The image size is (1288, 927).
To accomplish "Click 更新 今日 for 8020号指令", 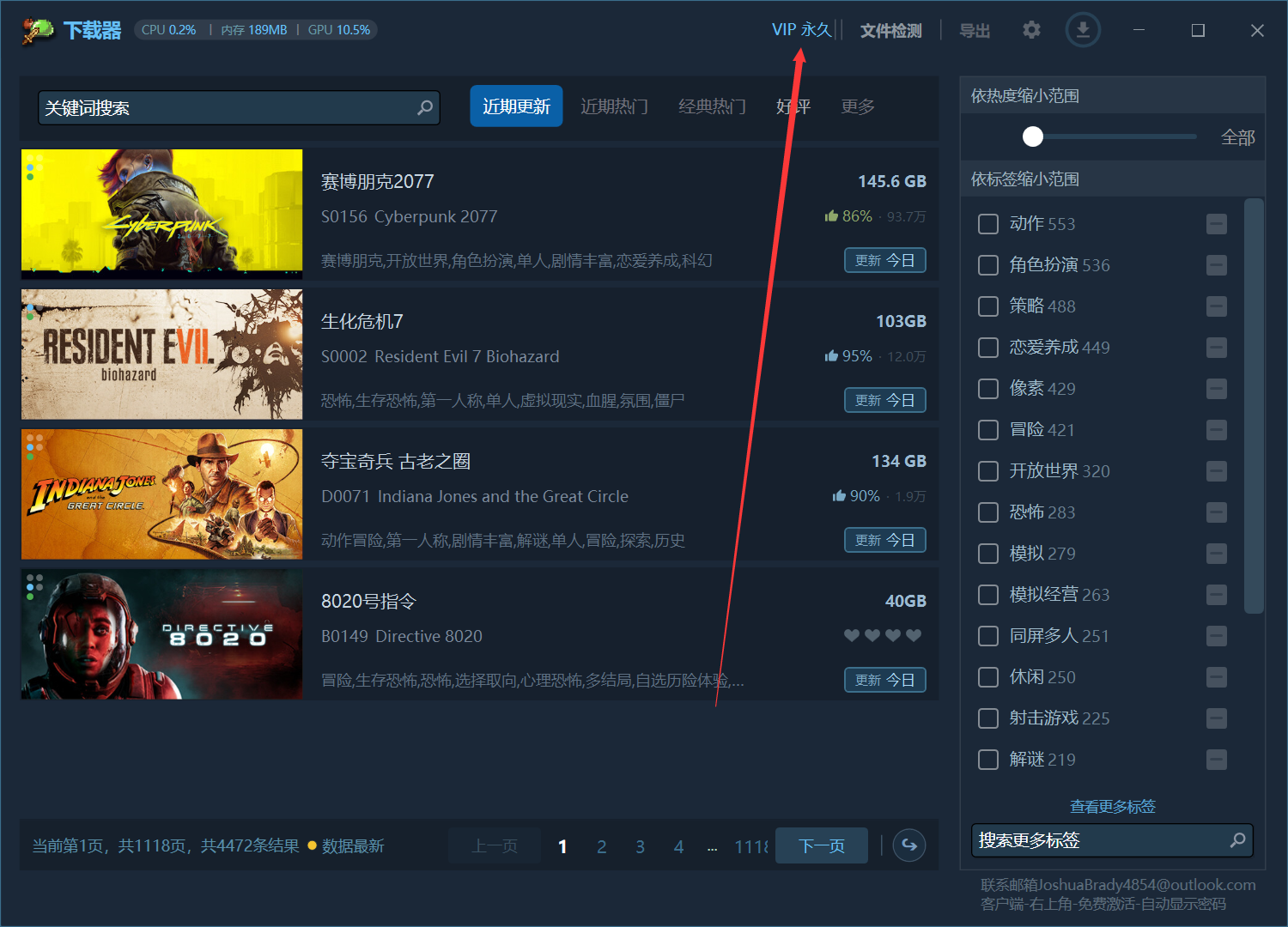I will pos(885,680).
